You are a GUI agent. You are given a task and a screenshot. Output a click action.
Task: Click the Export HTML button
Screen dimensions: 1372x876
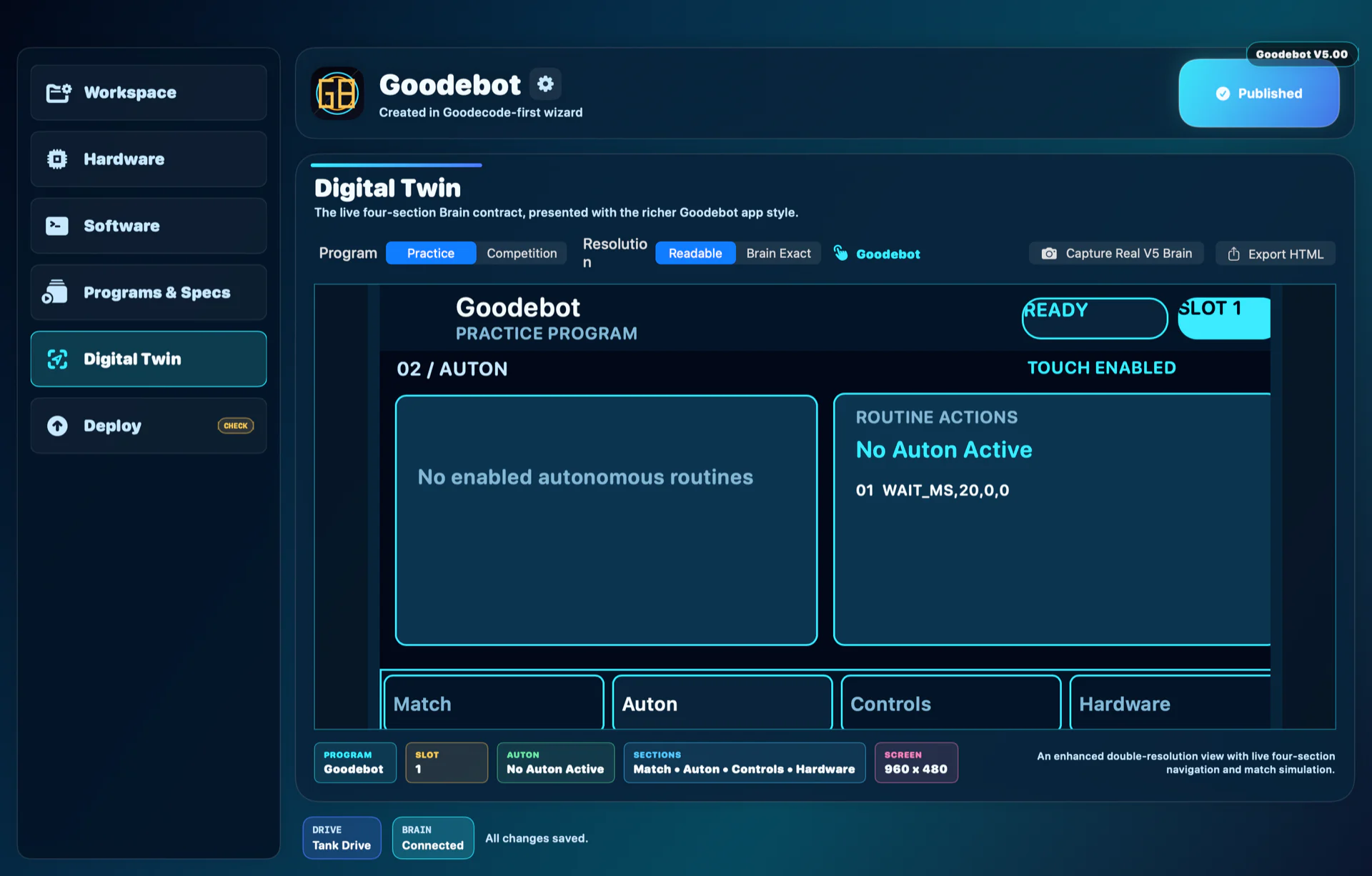coord(1276,254)
